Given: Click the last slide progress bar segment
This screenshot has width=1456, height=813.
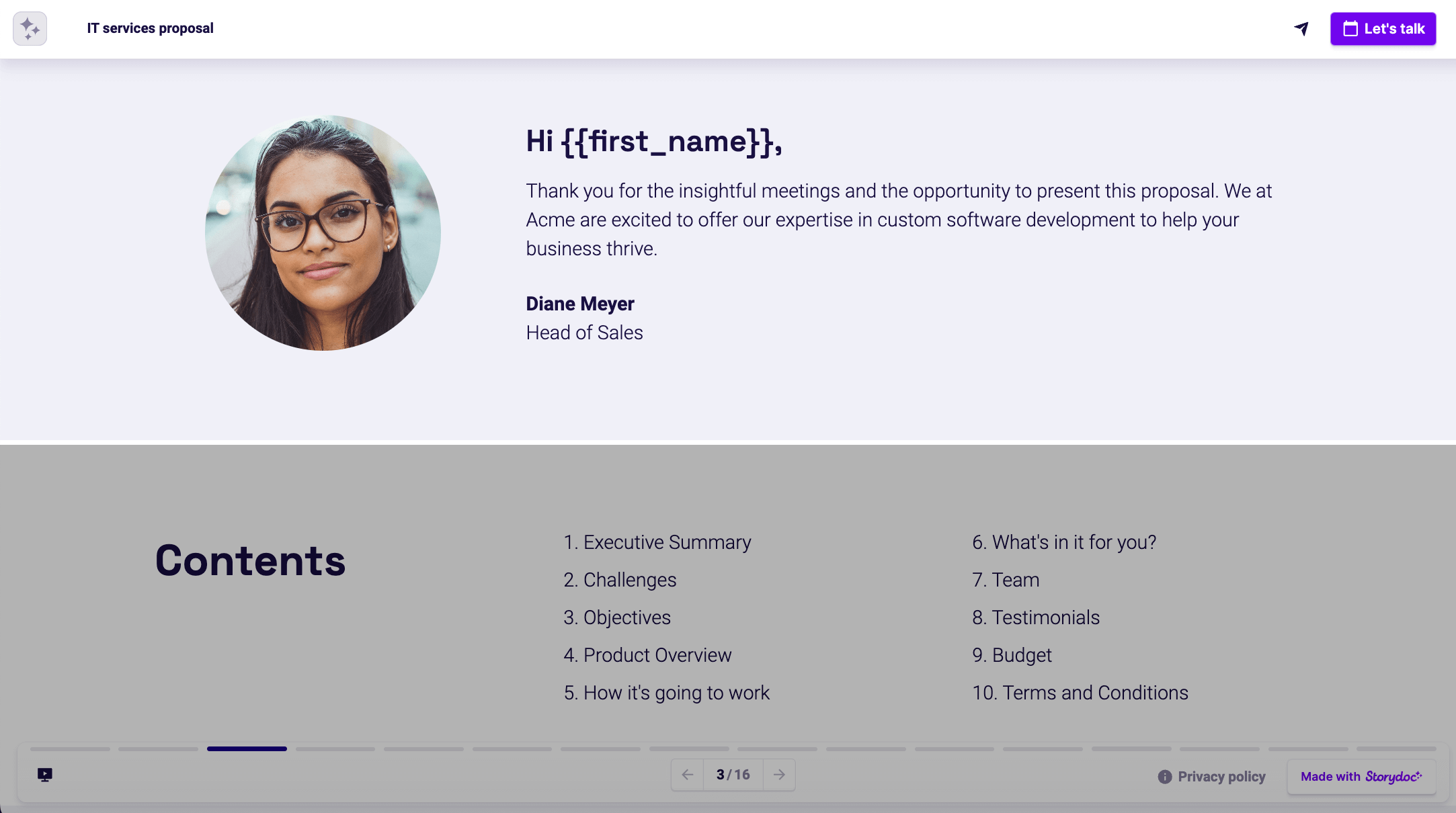Looking at the screenshot, I should click(1396, 748).
